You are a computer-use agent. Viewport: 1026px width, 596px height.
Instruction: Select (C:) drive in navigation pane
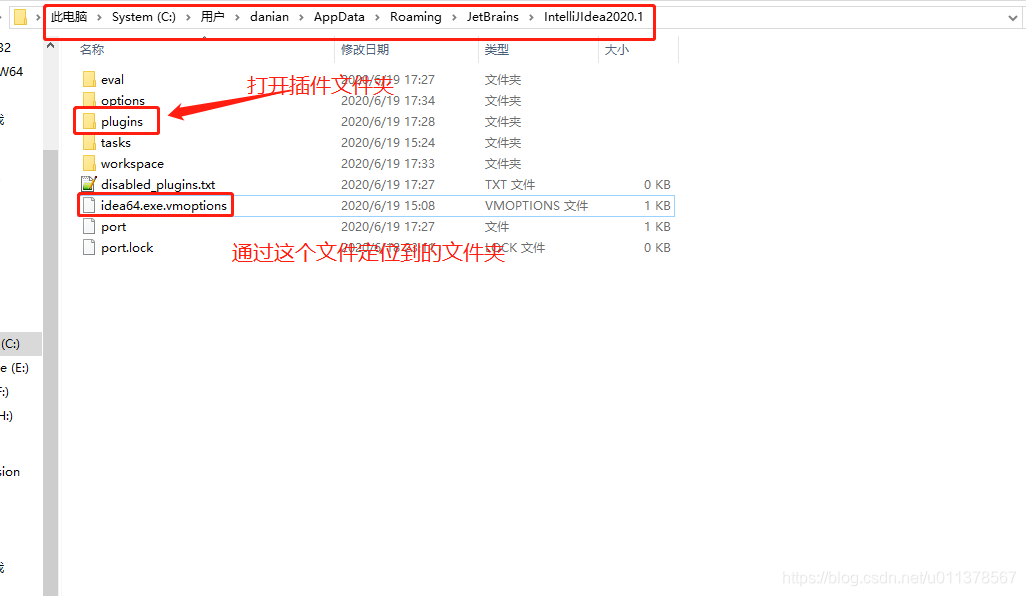point(21,344)
